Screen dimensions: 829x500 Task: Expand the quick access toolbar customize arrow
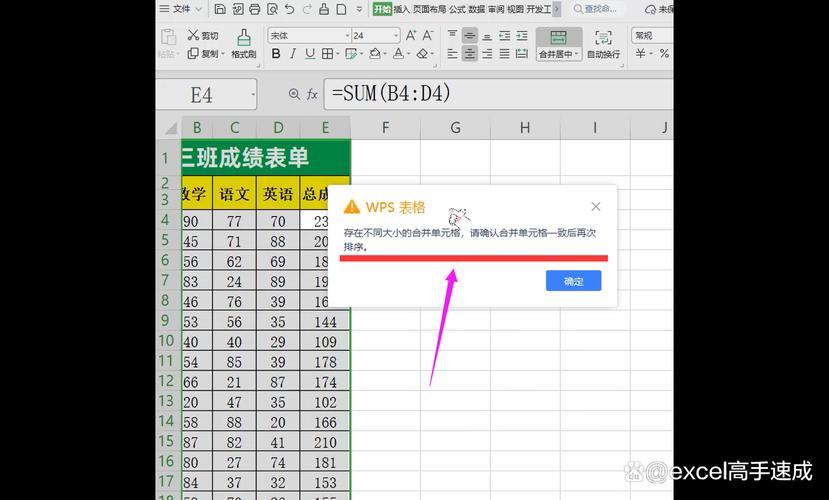[360, 9]
